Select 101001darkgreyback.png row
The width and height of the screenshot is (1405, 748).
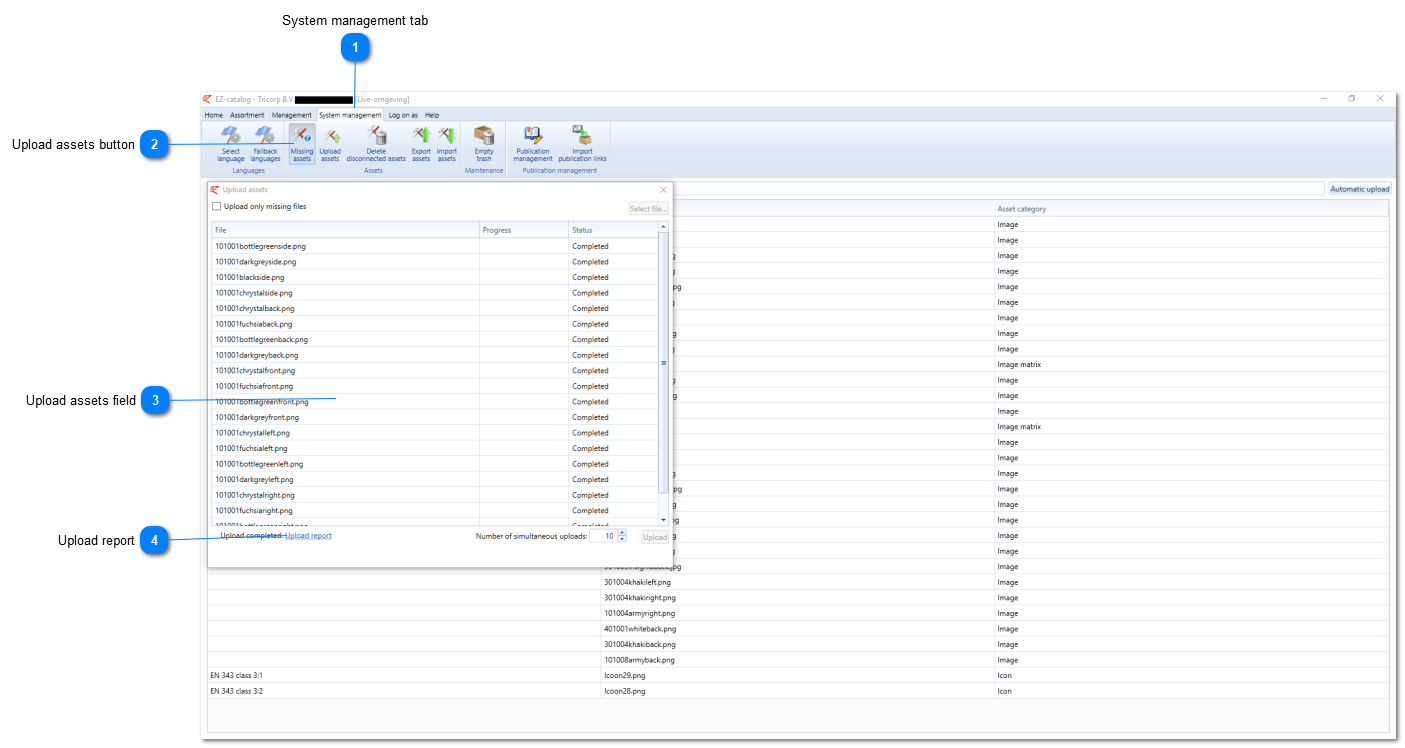434,355
